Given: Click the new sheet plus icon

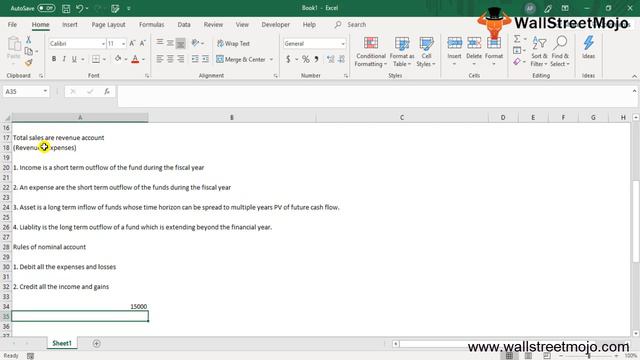Looking at the screenshot, I should (96, 344).
